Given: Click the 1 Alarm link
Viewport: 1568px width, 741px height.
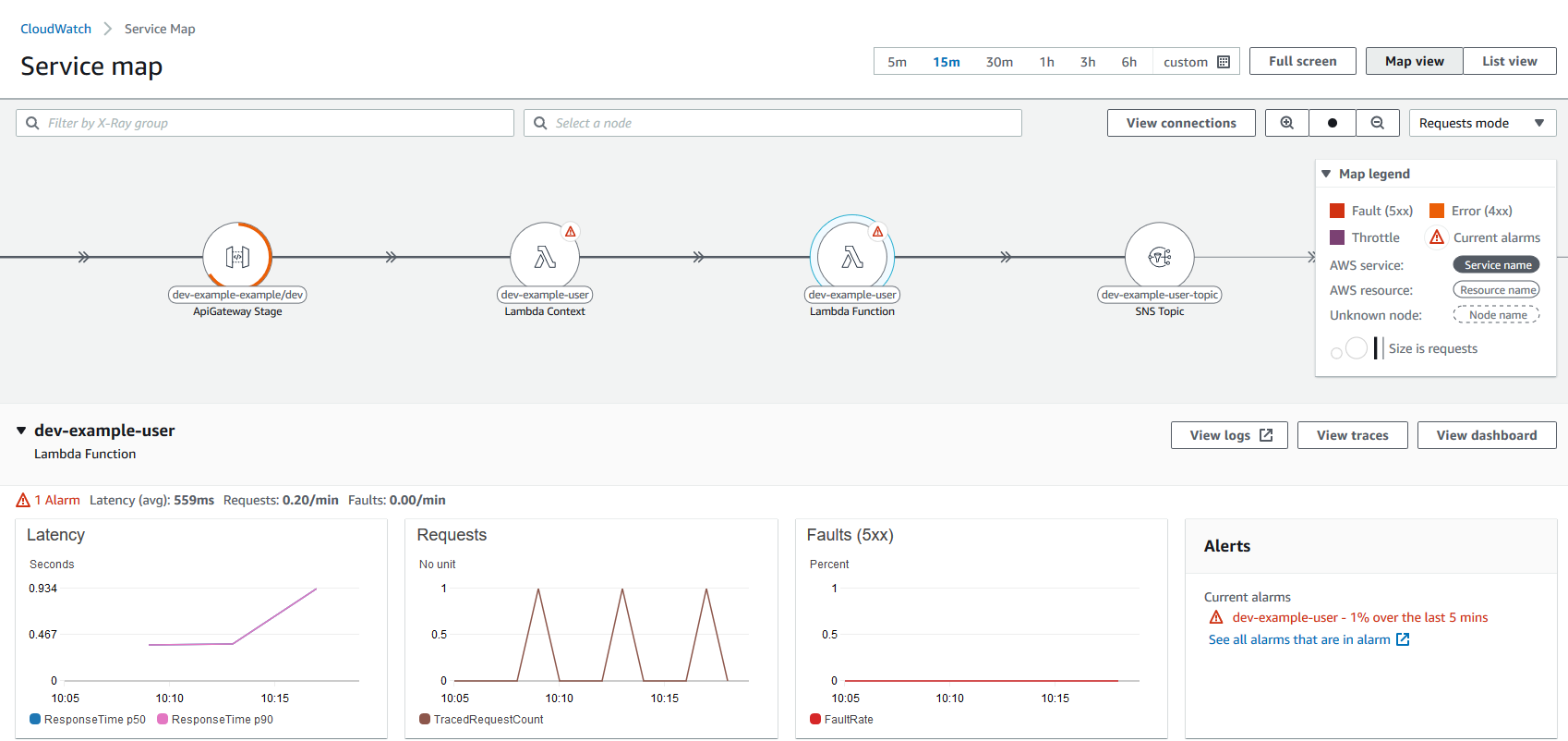Looking at the screenshot, I should pos(57,500).
